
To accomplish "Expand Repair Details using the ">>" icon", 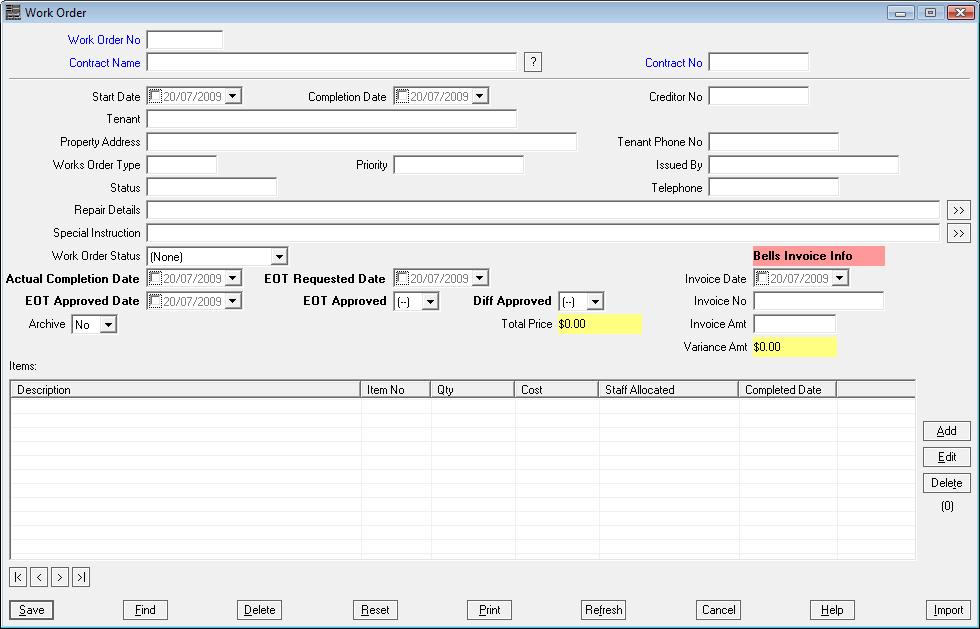I will click(959, 210).
